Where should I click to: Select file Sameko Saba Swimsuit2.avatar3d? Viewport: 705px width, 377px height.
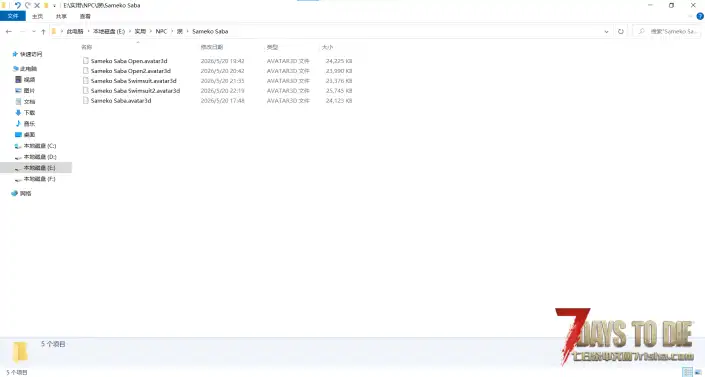click(135, 91)
